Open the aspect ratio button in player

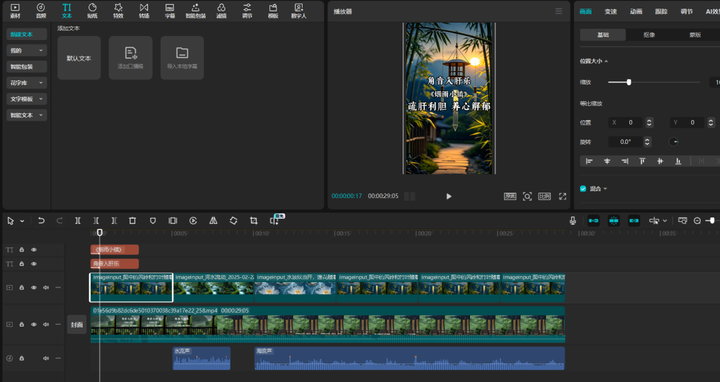[x=545, y=197]
